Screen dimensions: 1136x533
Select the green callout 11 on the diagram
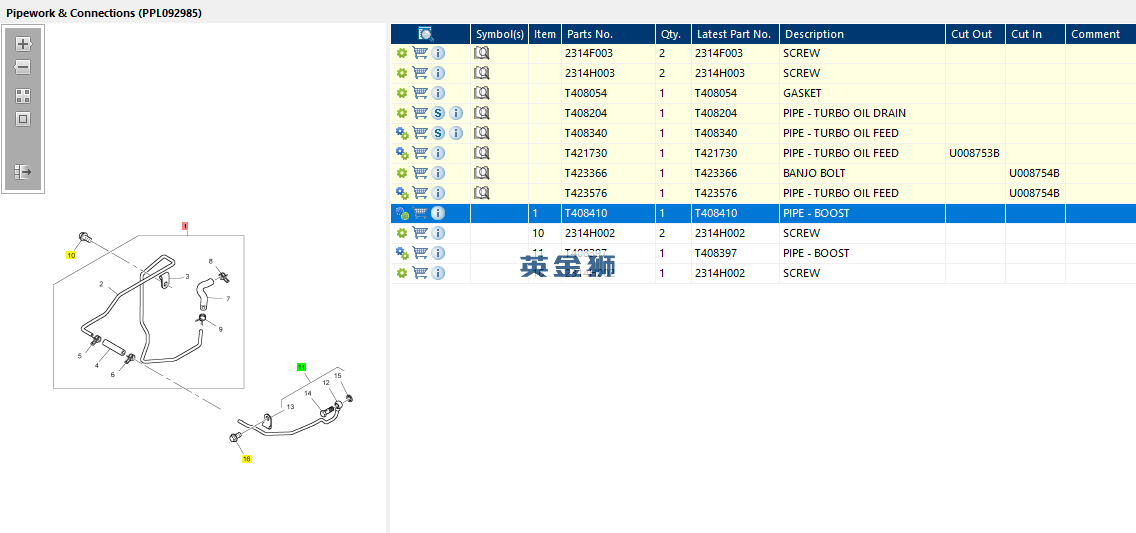pyautogui.click(x=301, y=367)
